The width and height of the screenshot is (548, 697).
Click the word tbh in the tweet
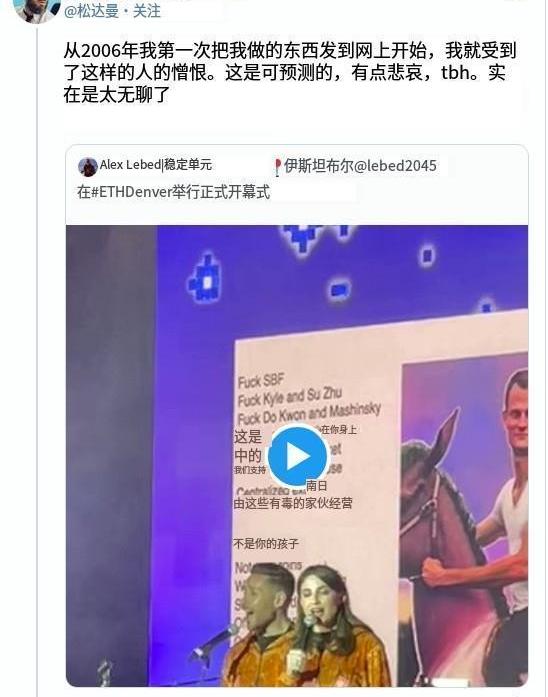tap(455, 72)
